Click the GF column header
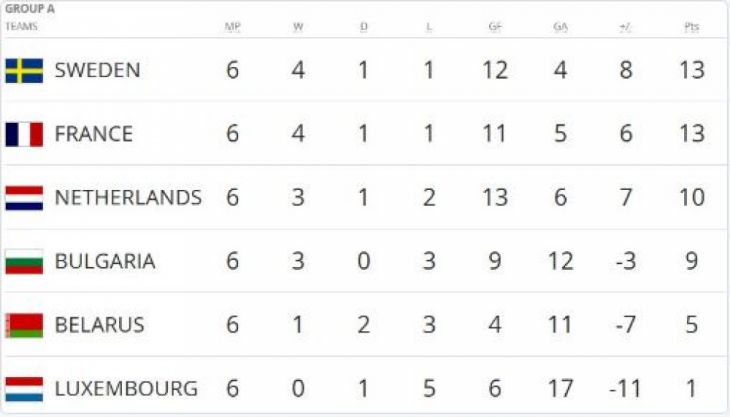 [x=495, y=27]
